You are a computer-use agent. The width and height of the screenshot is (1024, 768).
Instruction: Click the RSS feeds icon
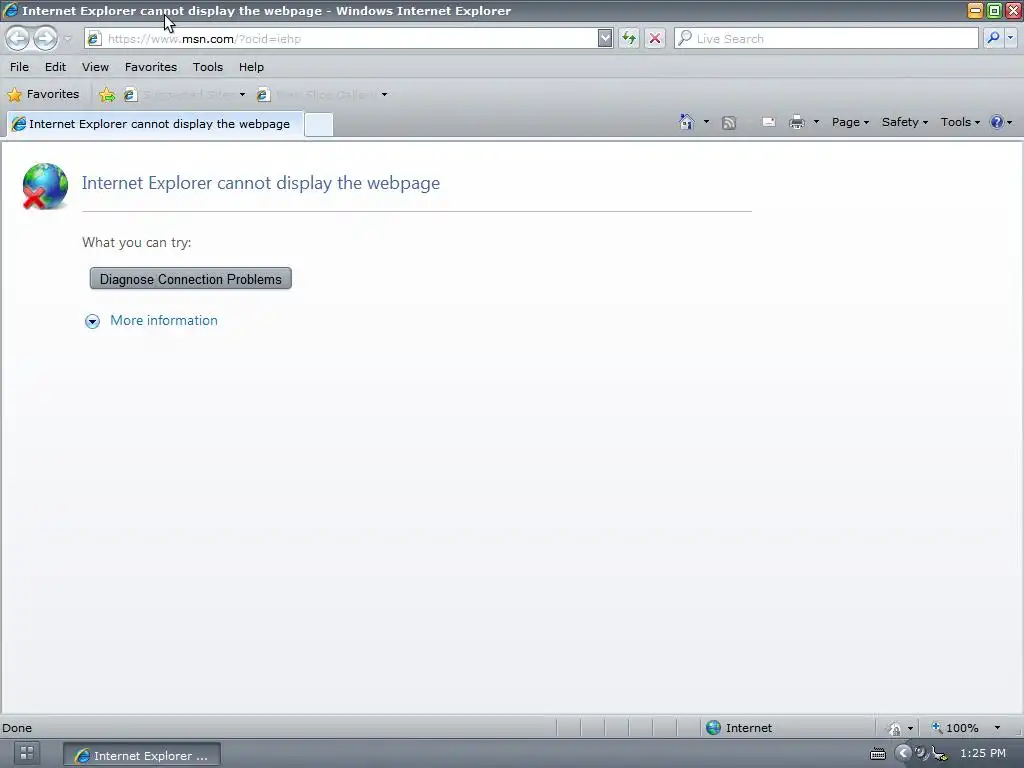point(729,122)
